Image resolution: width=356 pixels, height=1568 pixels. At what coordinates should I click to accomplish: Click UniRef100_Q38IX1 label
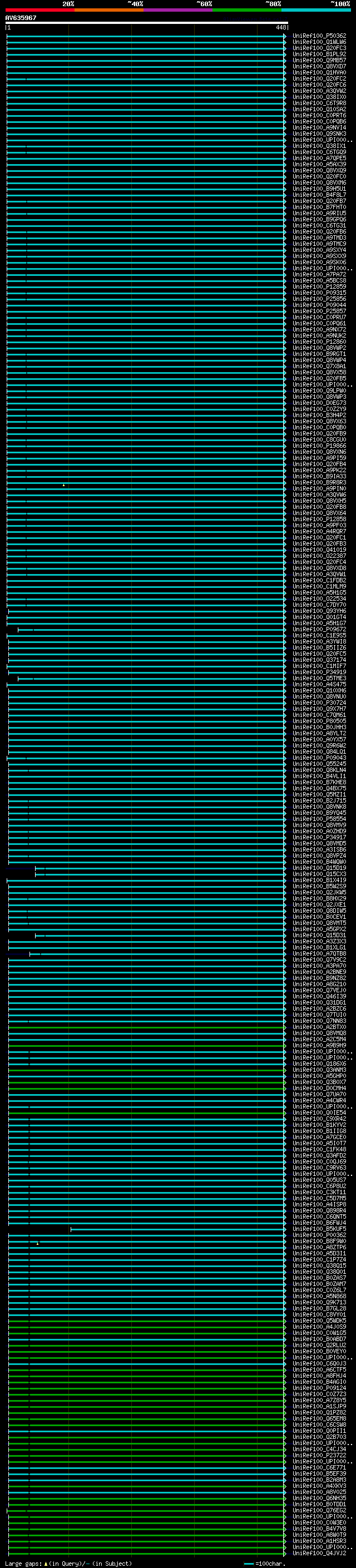pyautogui.click(x=319, y=146)
